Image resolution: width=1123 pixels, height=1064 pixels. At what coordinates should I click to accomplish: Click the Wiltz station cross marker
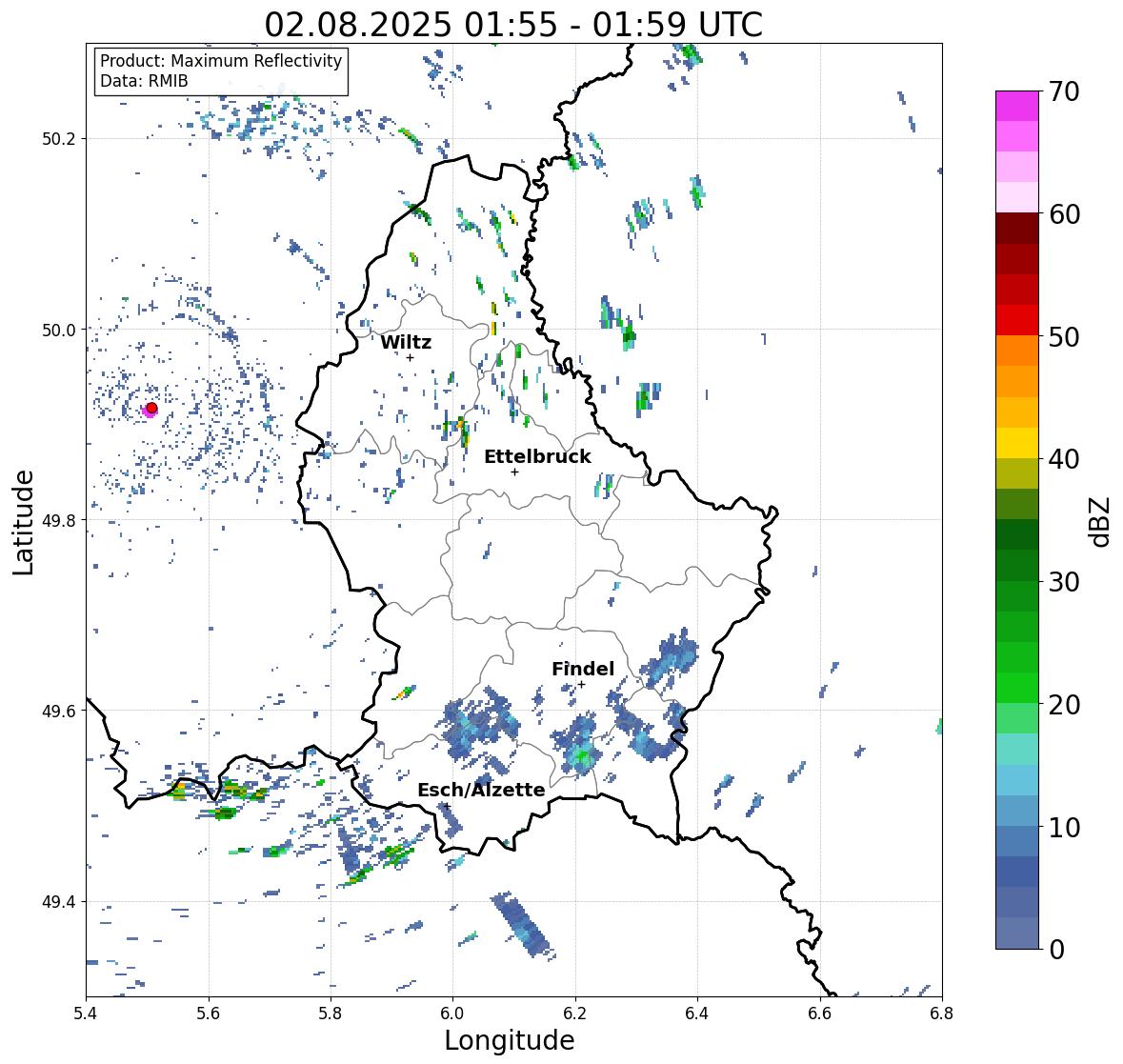411,357
